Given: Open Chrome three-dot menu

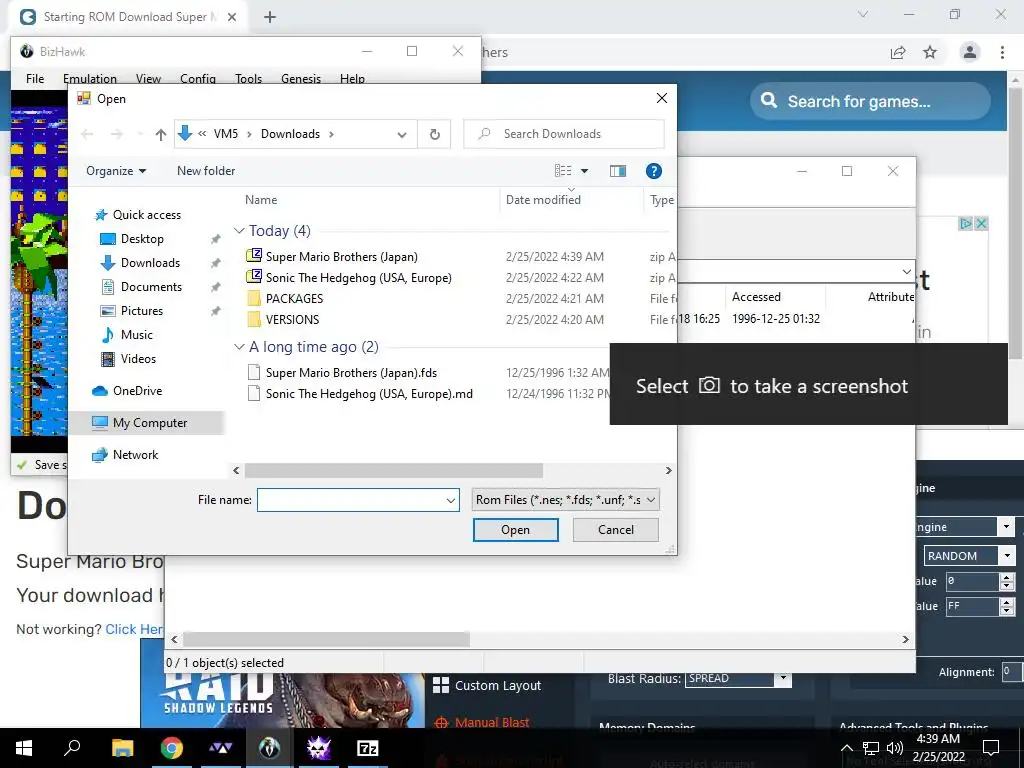Looking at the screenshot, I should pos(1002,52).
